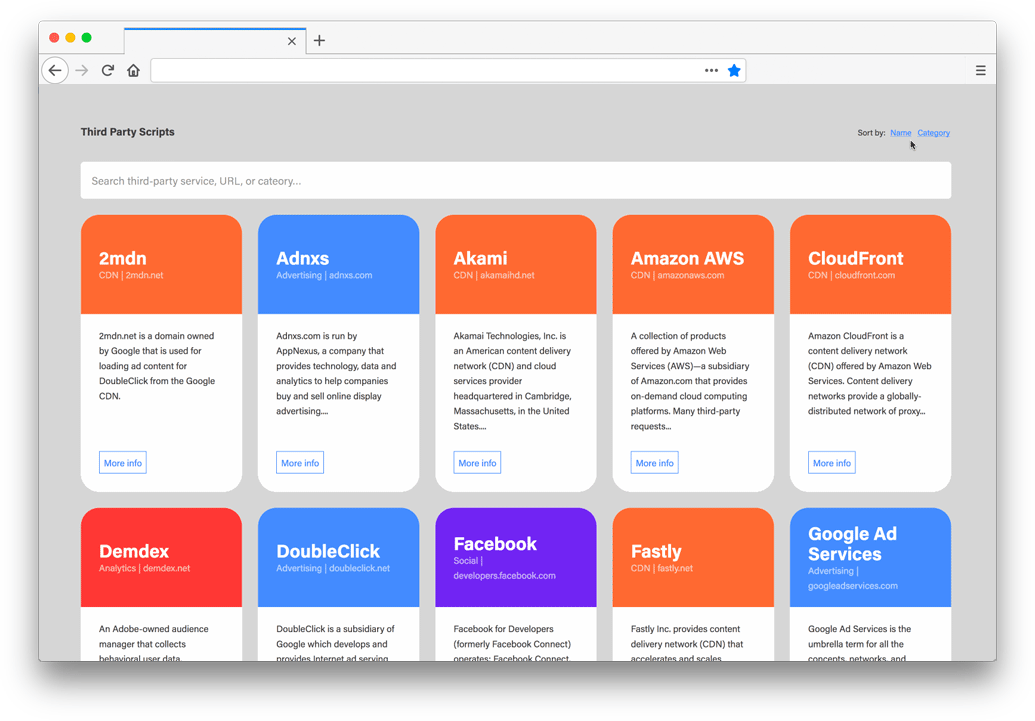Click the 2mdn.net description paragraph
This screenshot has width=1035, height=721.
tap(157, 366)
